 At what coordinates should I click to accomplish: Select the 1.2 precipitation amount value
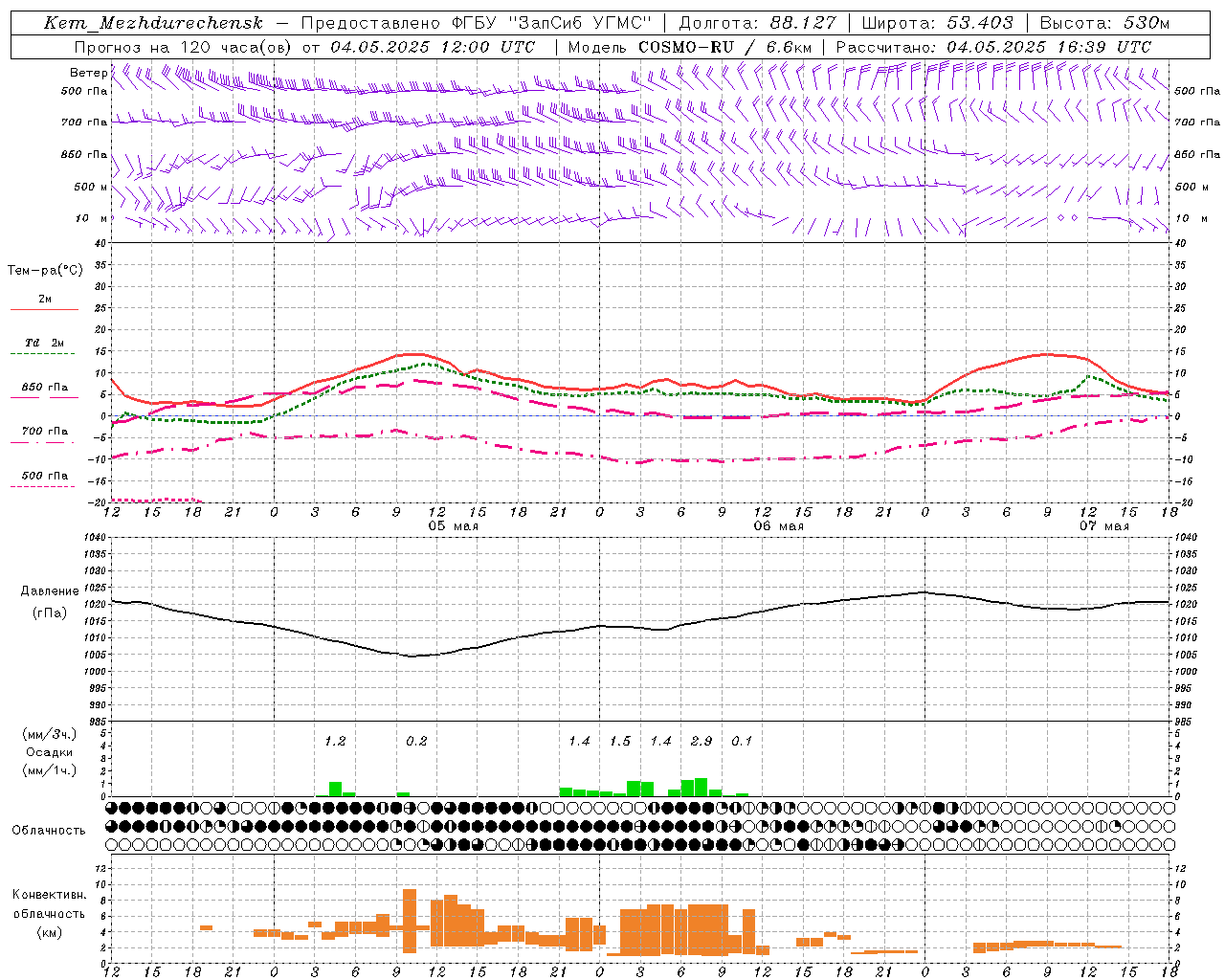coord(335,741)
